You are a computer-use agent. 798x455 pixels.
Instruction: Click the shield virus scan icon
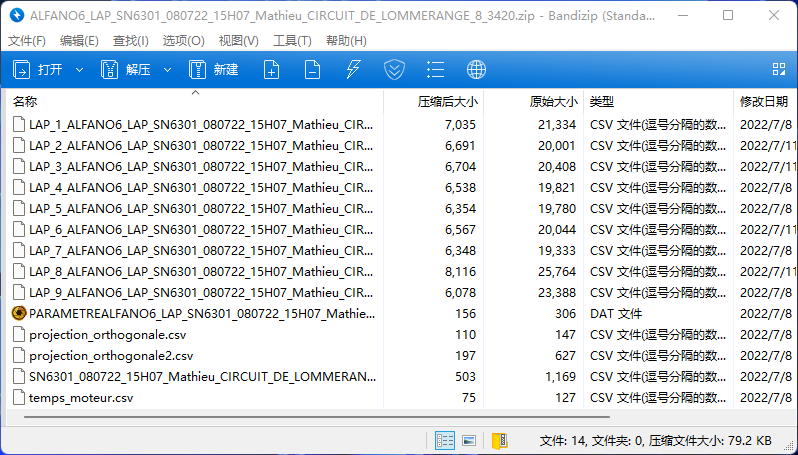click(394, 70)
